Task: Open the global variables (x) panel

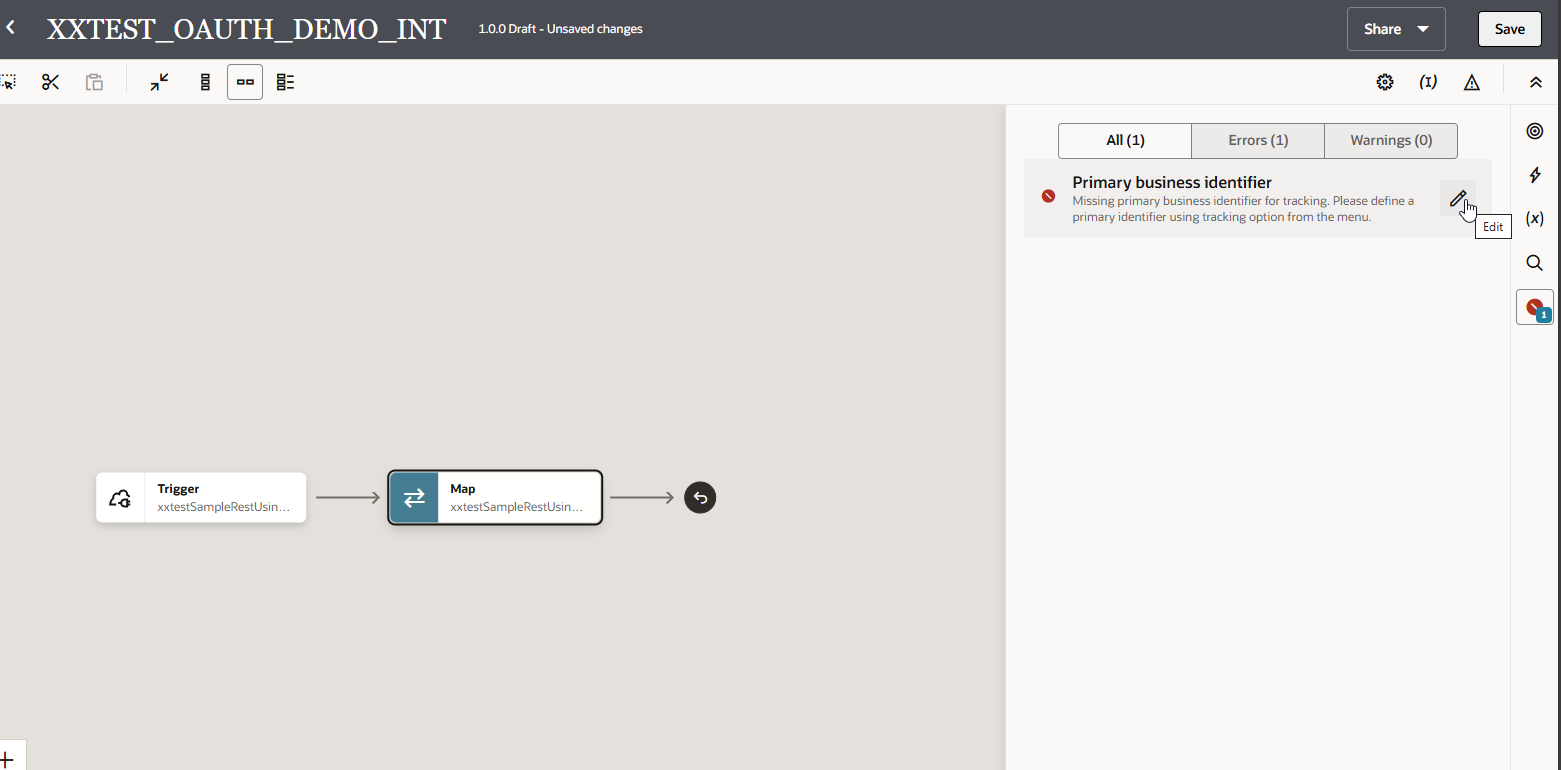Action: [1535, 218]
